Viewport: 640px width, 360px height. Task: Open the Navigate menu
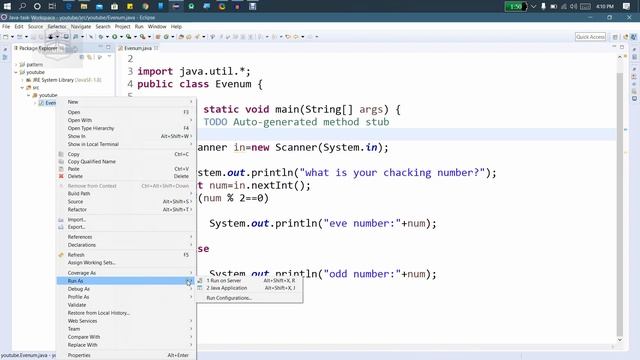click(81, 27)
